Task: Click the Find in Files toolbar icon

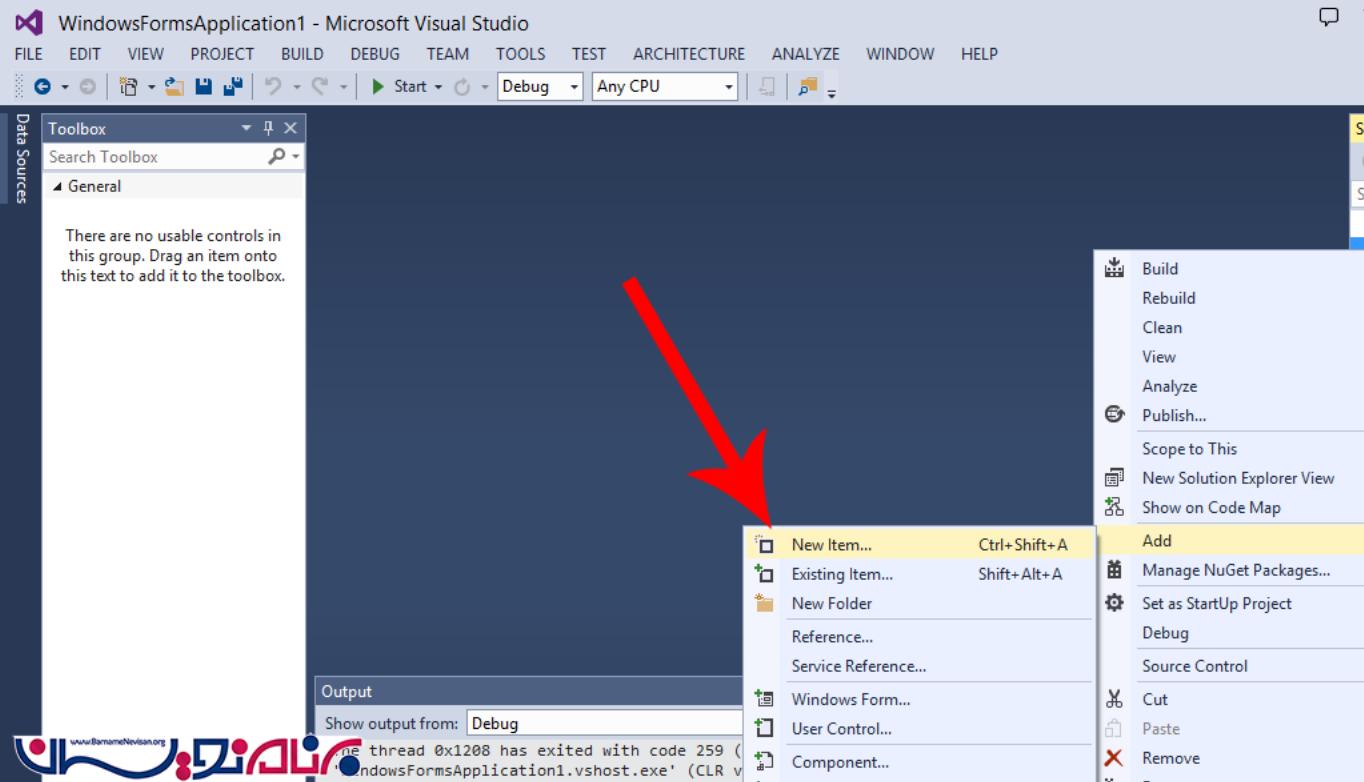Action: [x=807, y=87]
